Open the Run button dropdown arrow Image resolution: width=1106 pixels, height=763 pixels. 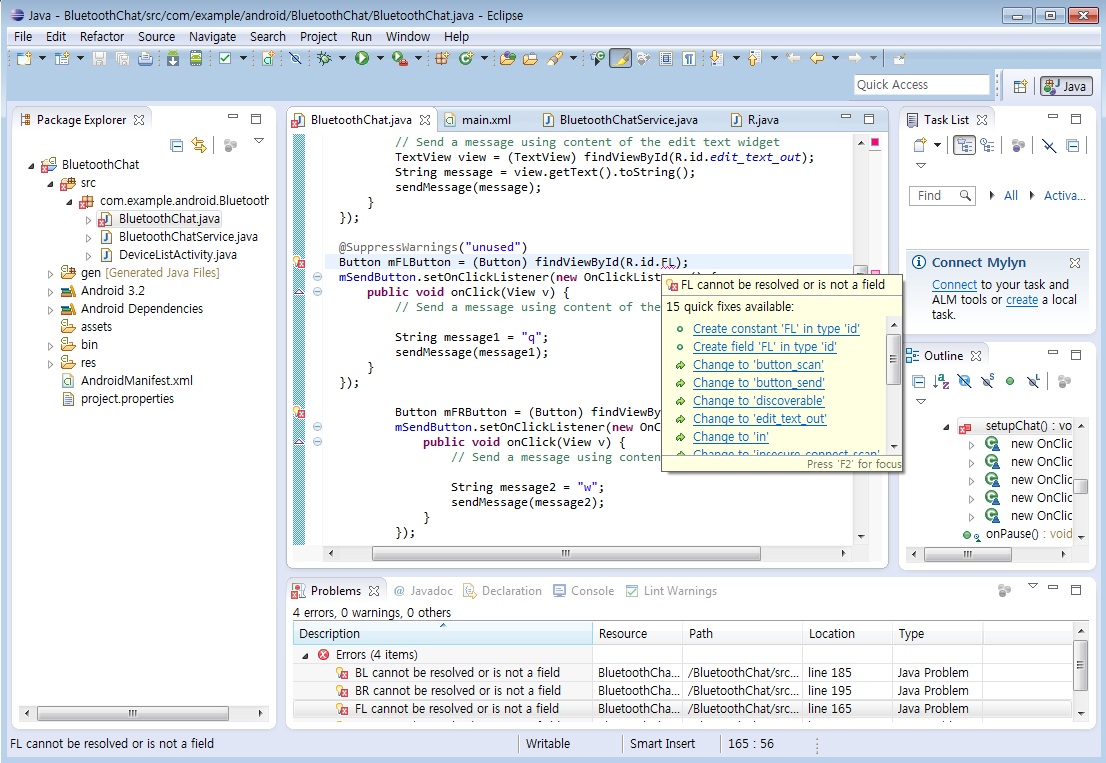(379, 59)
